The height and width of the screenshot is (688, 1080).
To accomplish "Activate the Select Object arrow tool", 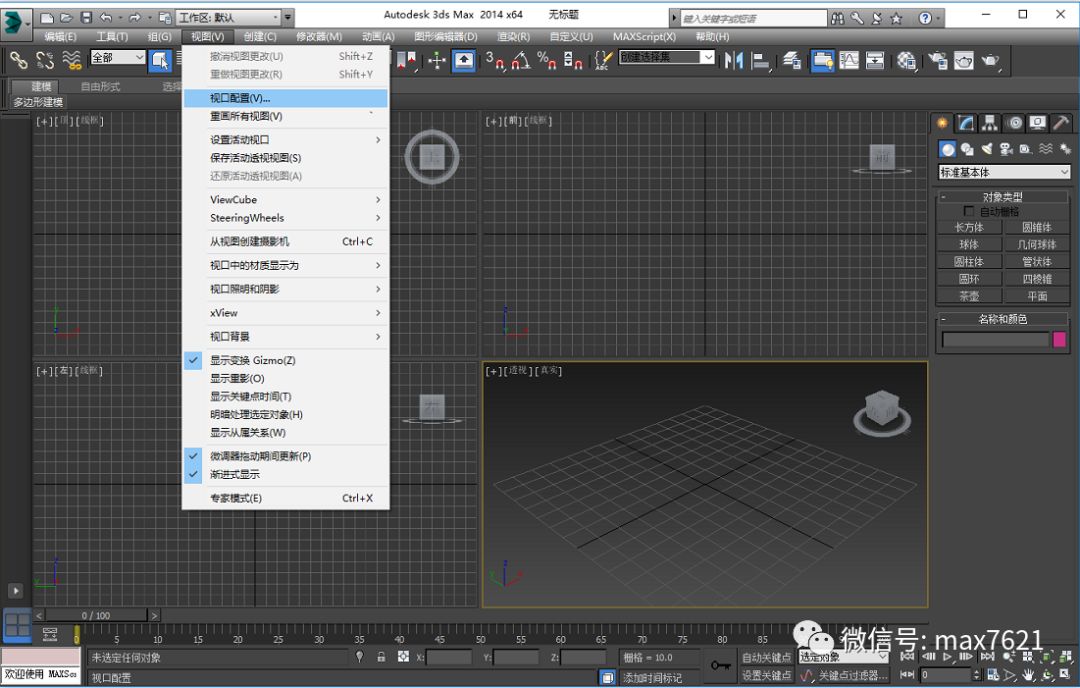I will pos(160,61).
